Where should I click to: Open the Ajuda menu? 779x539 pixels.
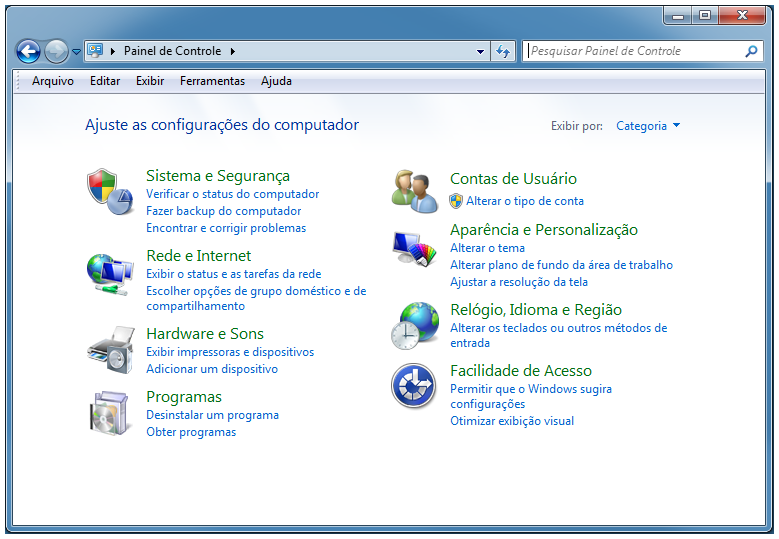coord(276,81)
